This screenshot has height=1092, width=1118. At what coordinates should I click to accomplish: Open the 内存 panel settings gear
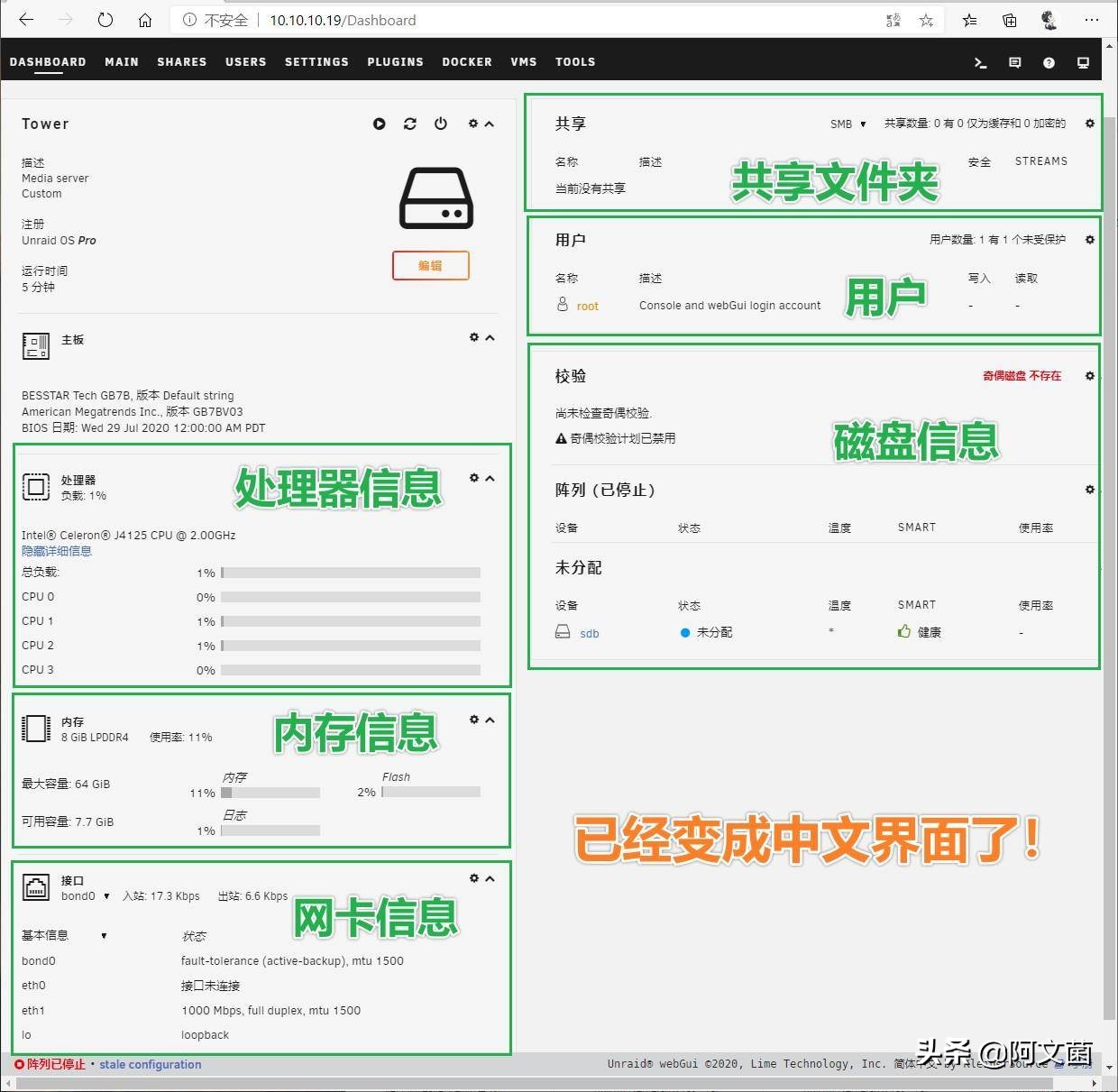[473, 720]
